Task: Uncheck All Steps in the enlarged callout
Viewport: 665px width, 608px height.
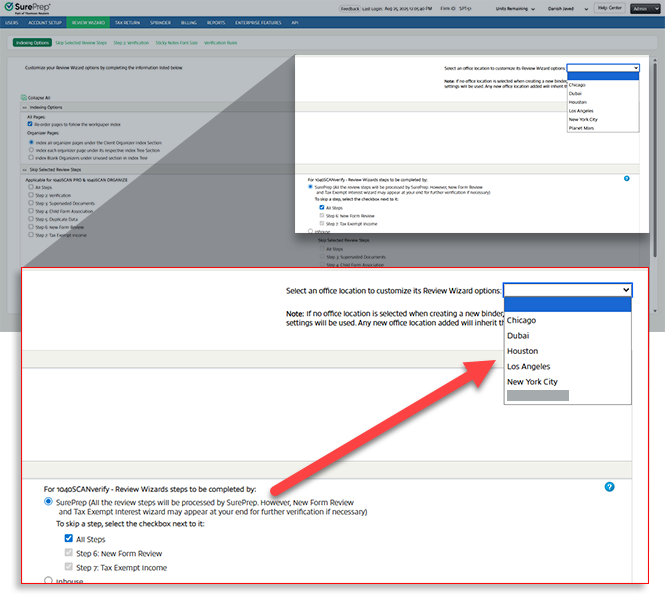Action: (x=68, y=538)
